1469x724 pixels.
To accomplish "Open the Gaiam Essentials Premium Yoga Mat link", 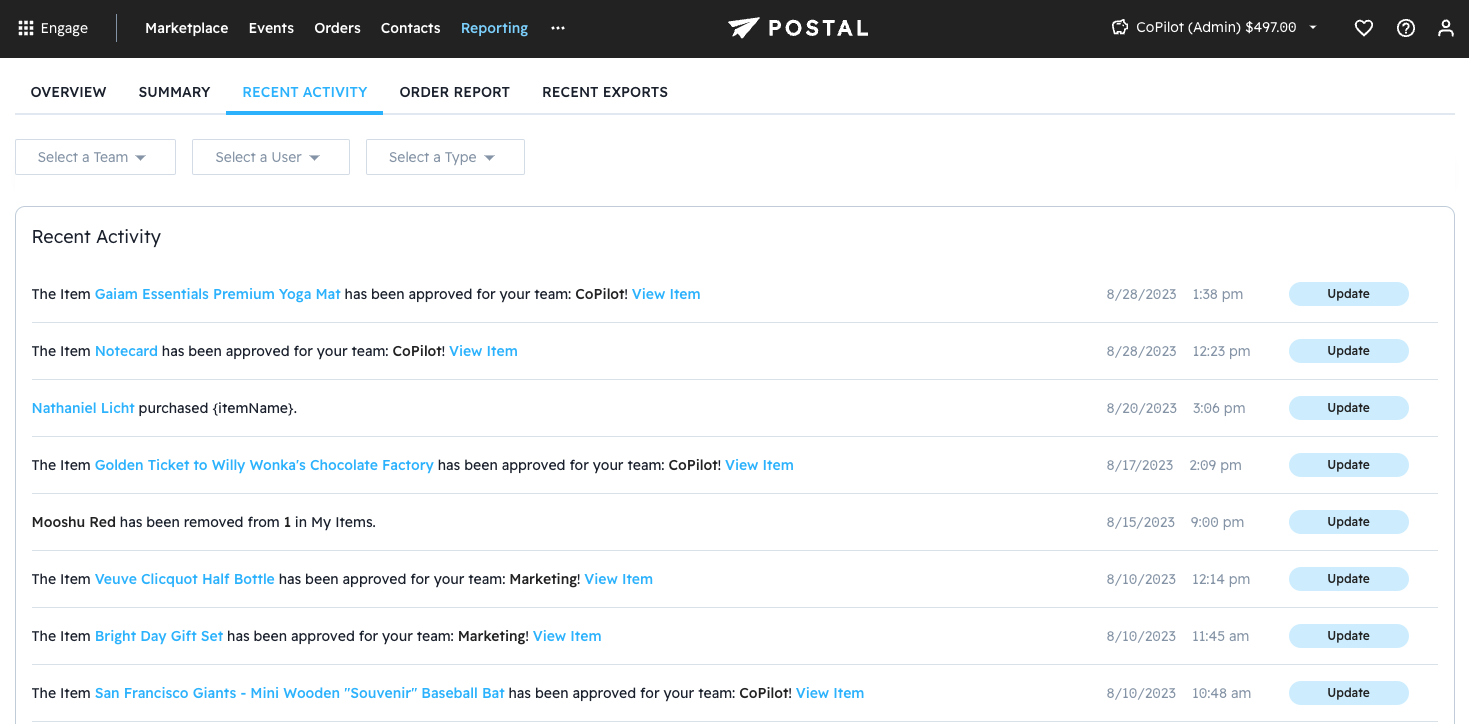I will 217,294.
